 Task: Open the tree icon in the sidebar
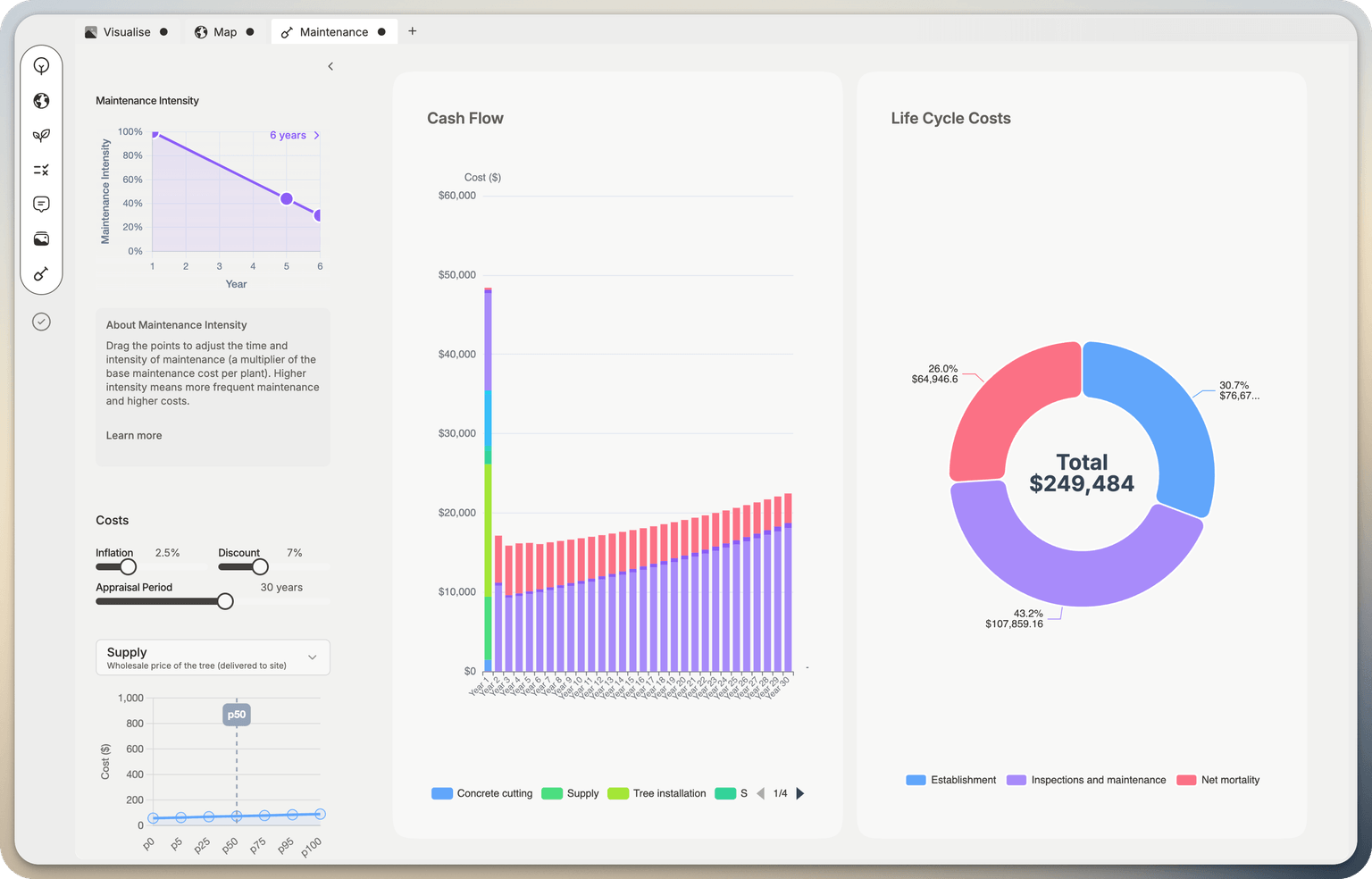click(41, 66)
